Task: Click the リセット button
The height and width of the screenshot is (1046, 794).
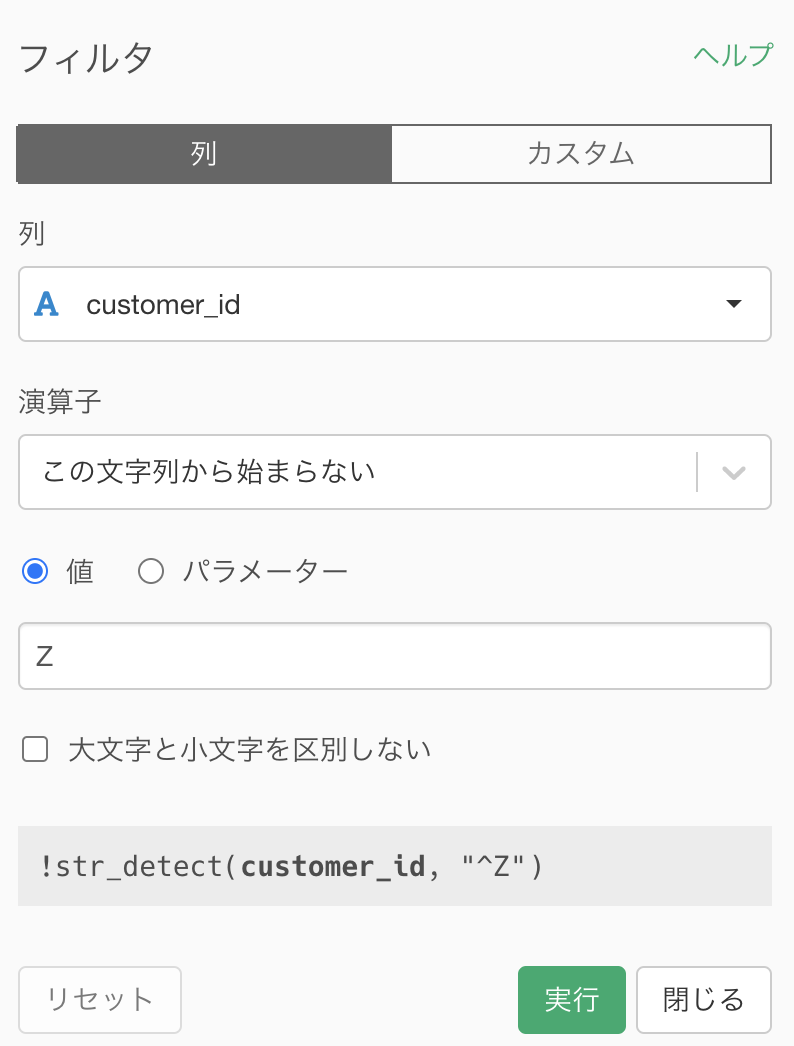Action: click(x=99, y=1000)
